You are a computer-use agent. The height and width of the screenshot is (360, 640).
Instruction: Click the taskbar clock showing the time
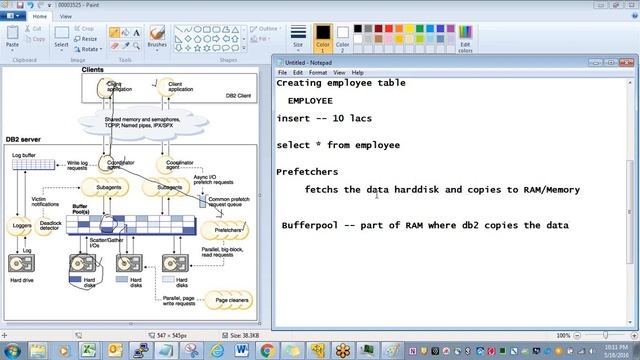(x=616, y=351)
